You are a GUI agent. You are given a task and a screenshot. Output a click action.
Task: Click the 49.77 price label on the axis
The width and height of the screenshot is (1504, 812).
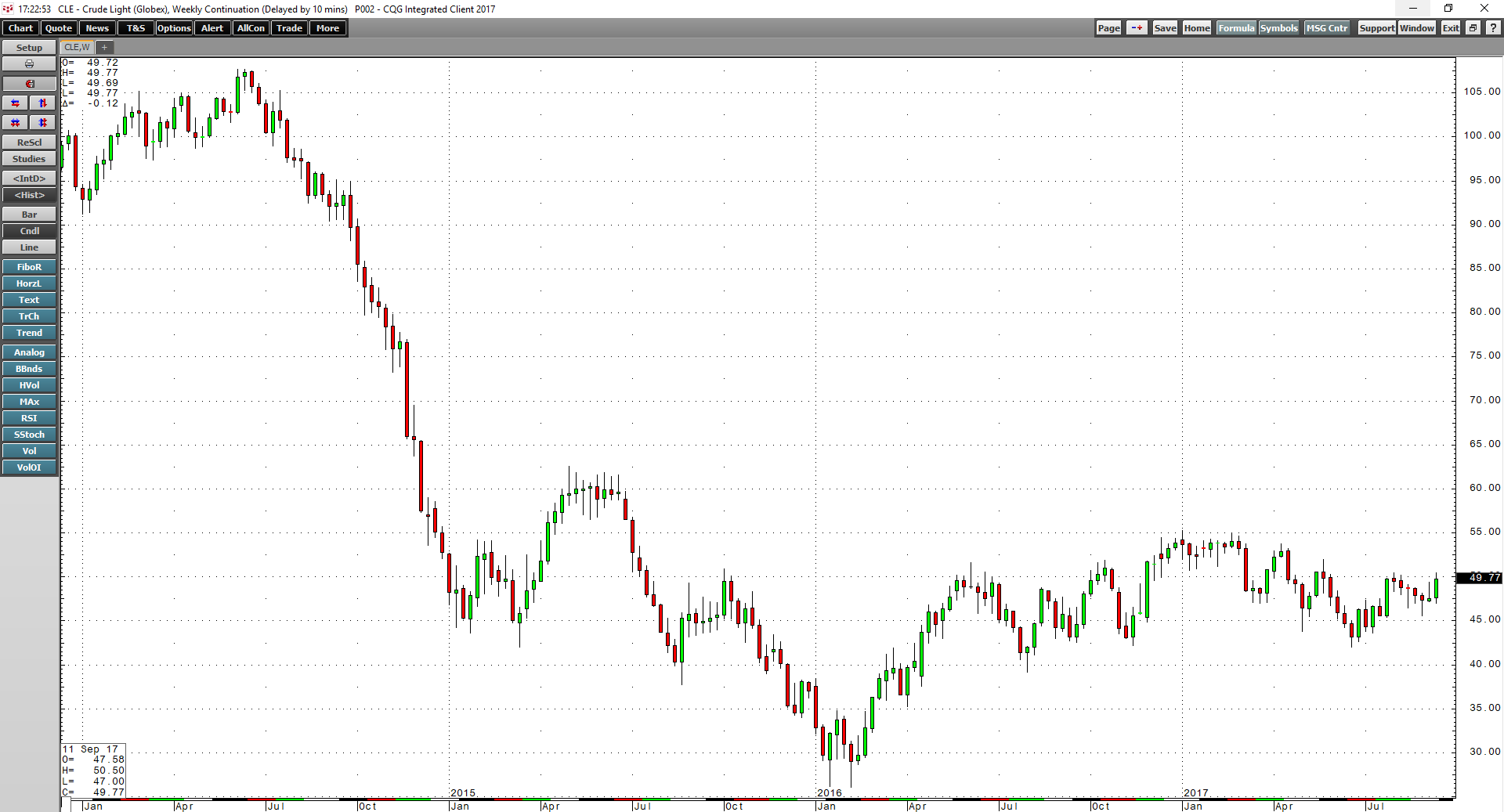[1479, 578]
